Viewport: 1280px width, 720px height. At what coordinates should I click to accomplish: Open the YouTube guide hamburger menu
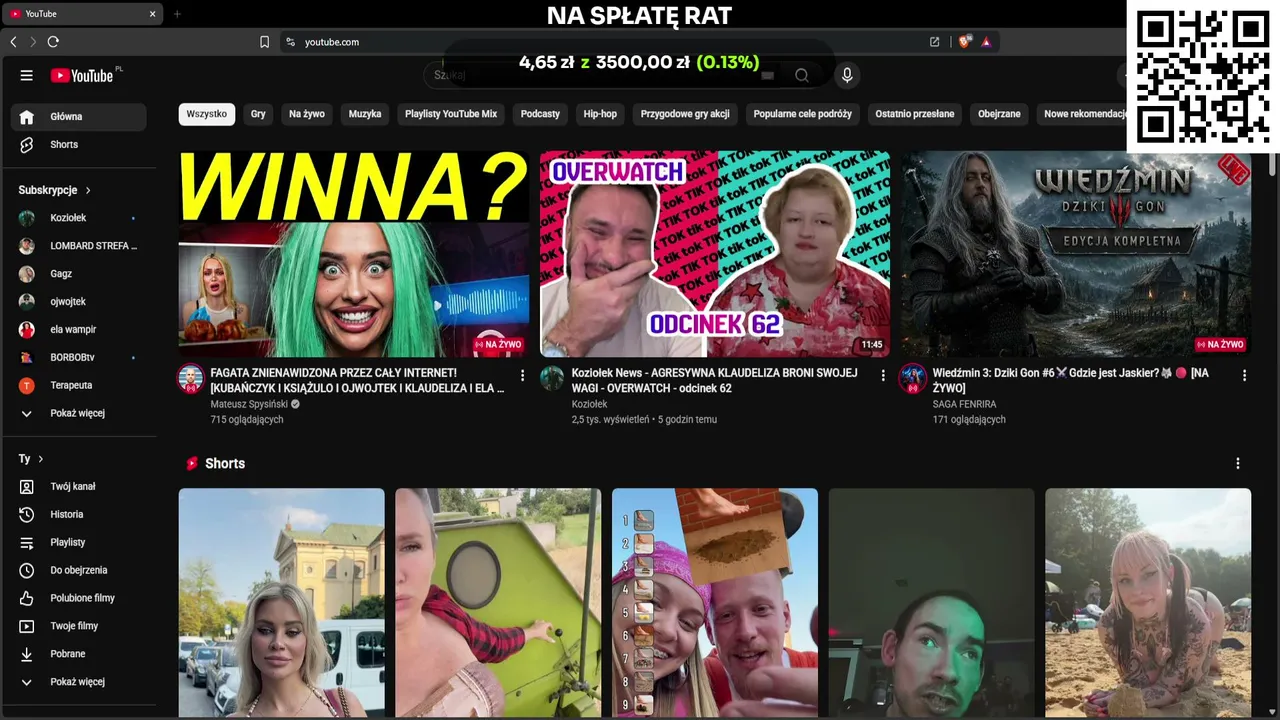click(27, 75)
